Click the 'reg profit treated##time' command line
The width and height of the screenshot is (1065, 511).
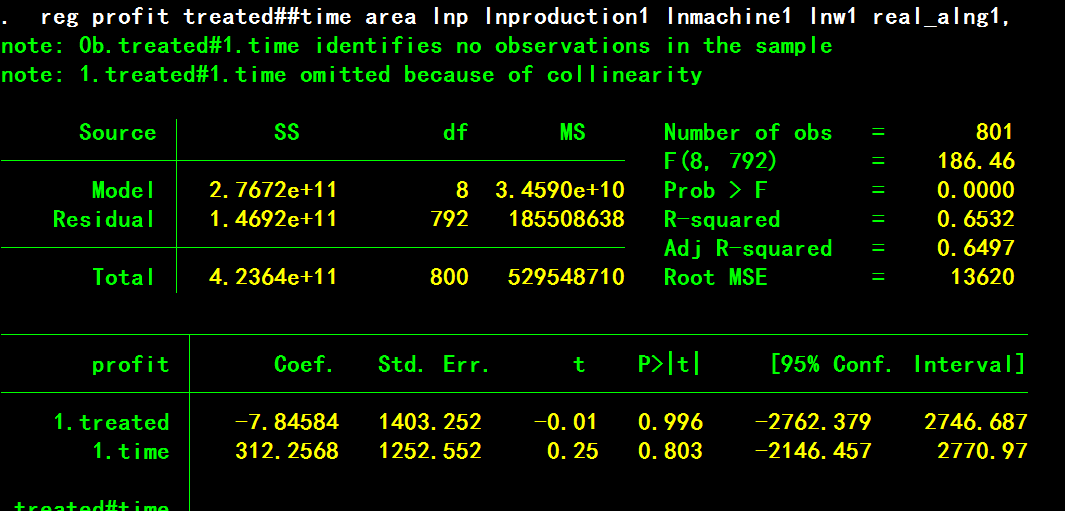pyautogui.click(x=506, y=17)
